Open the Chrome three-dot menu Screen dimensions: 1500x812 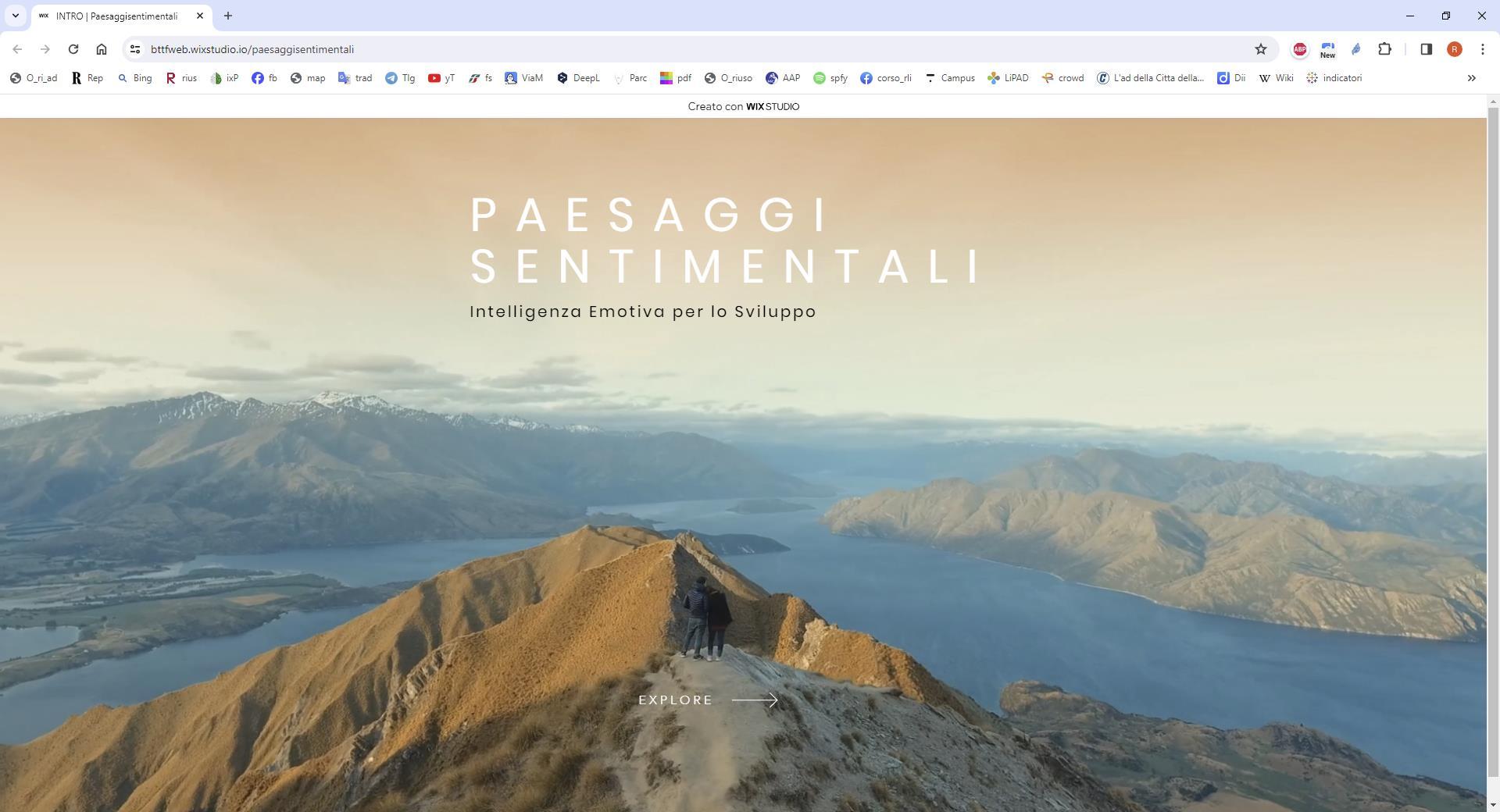1482,49
